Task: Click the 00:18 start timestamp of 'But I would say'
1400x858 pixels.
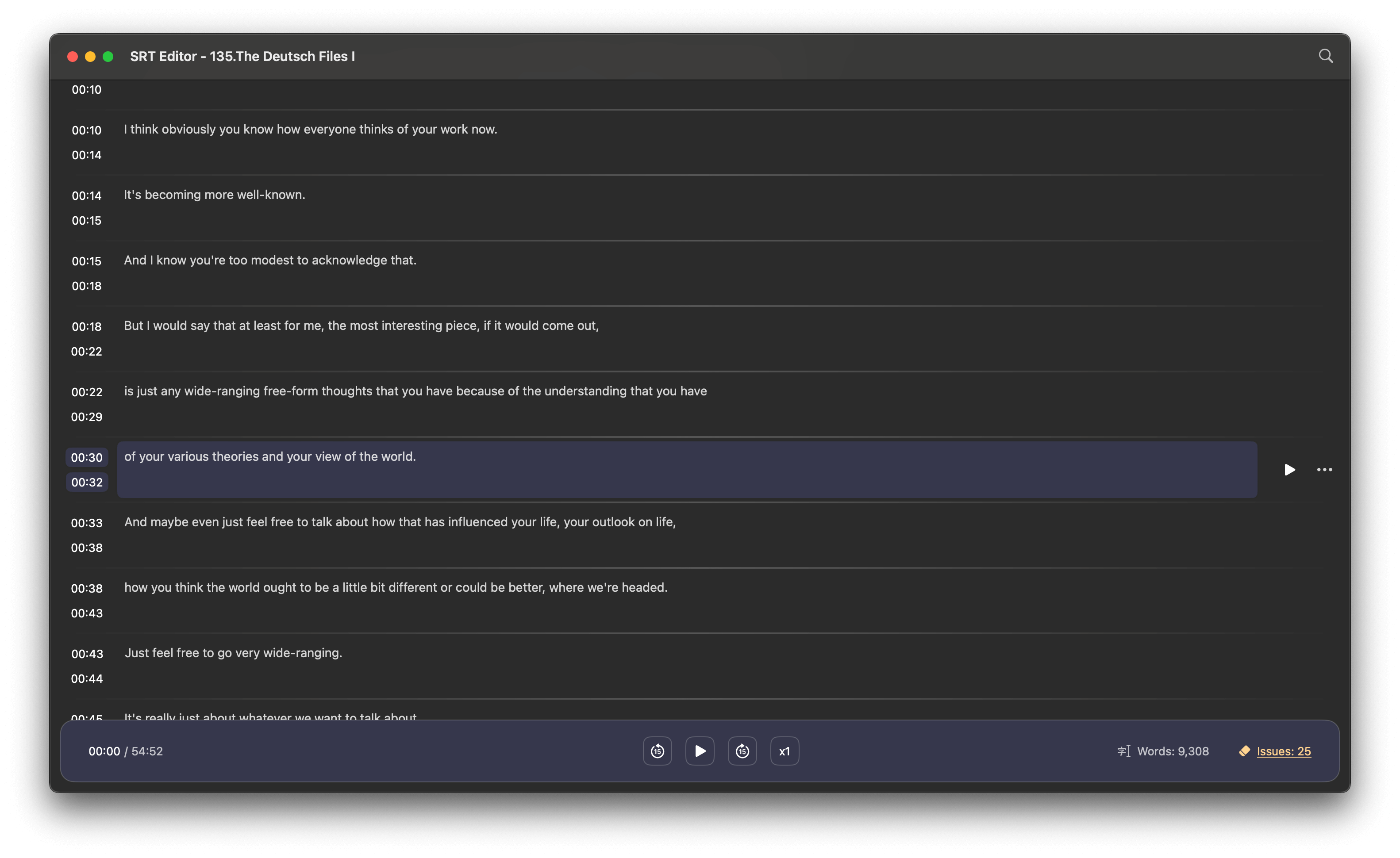Action: click(x=87, y=326)
